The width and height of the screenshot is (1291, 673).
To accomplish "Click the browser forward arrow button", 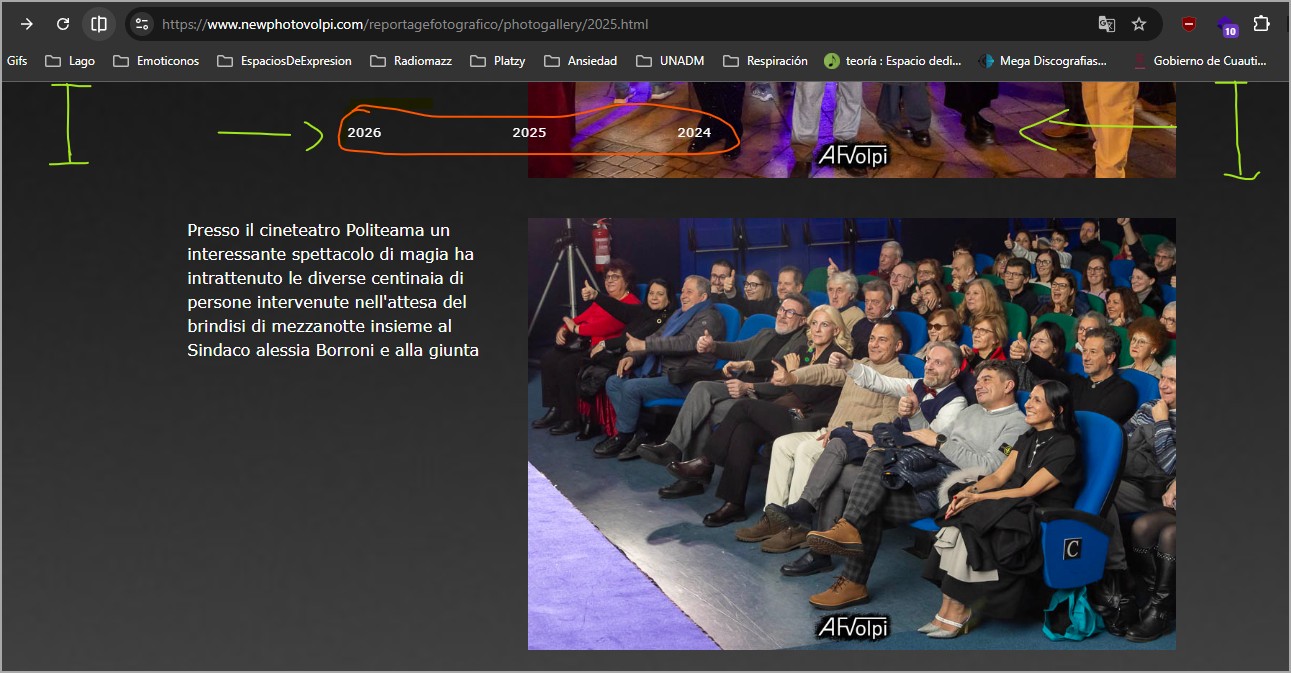I will (x=27, y=24).
